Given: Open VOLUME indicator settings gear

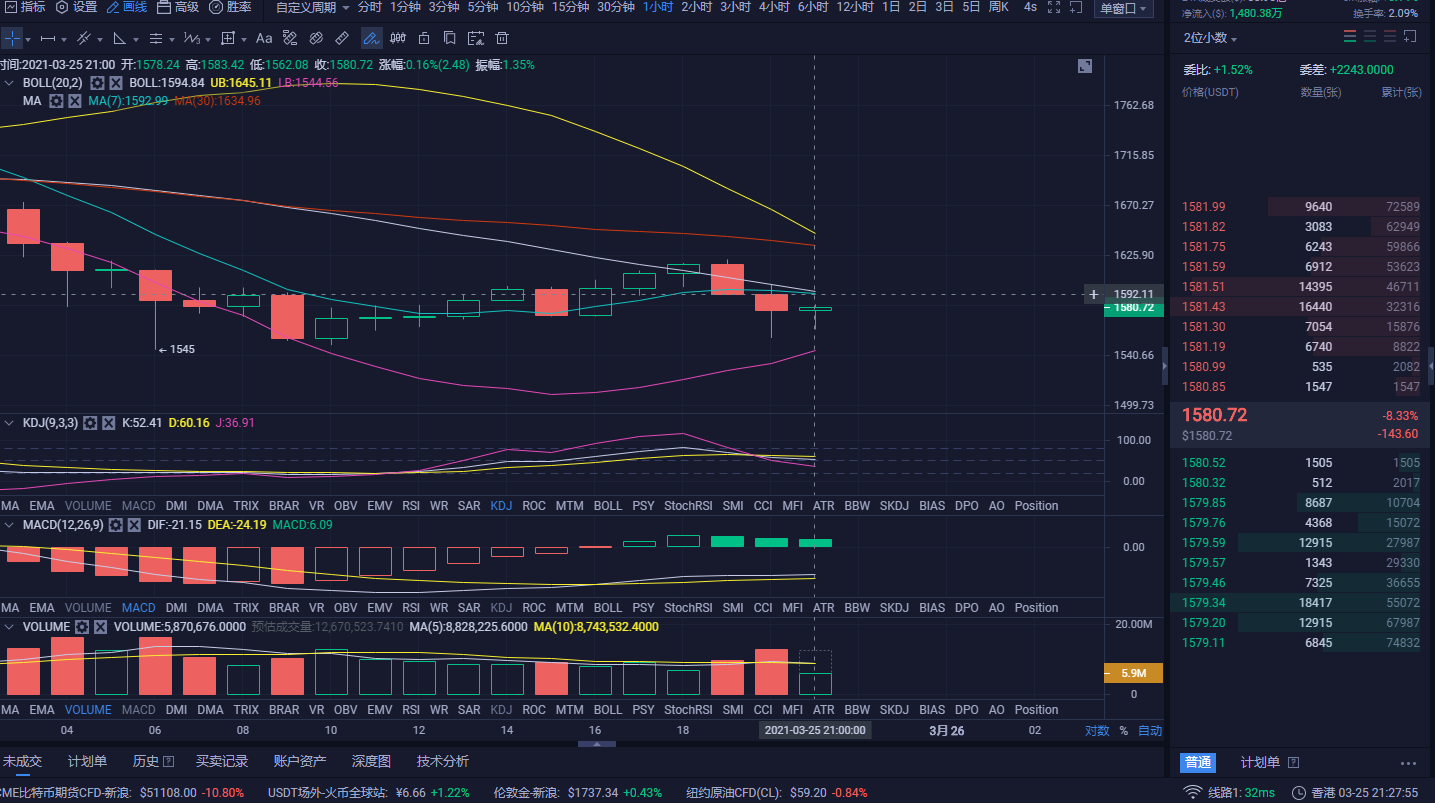Looking at the screenshot, I should point(84,627).
